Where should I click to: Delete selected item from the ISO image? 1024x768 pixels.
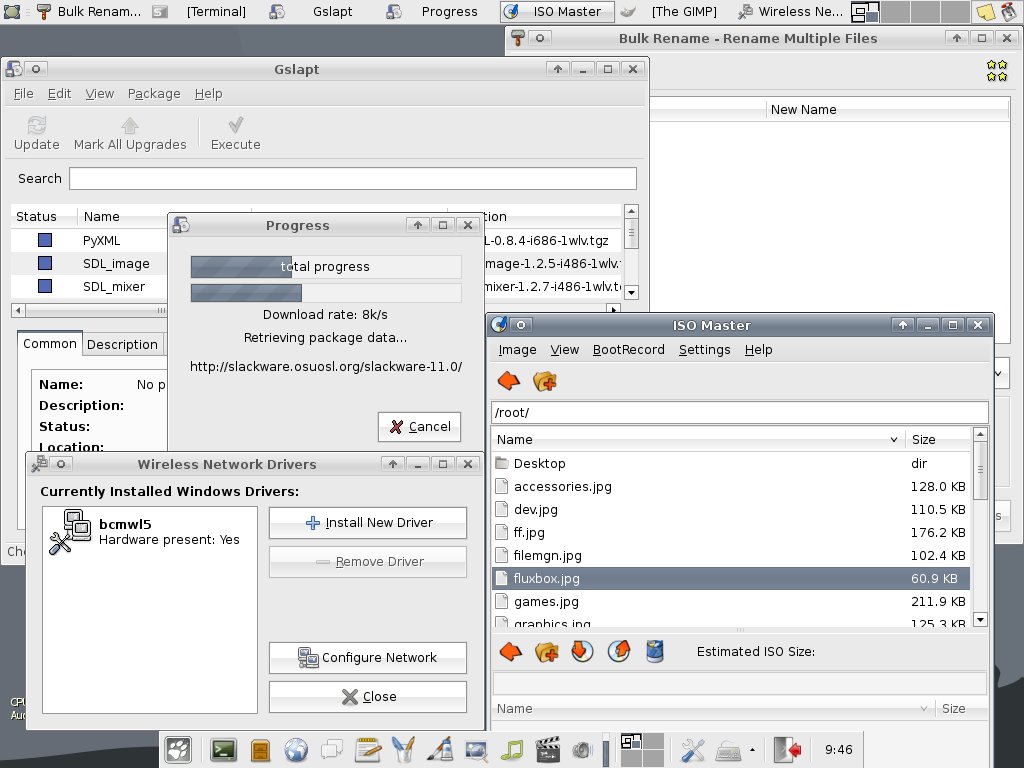tap(654, 651)
